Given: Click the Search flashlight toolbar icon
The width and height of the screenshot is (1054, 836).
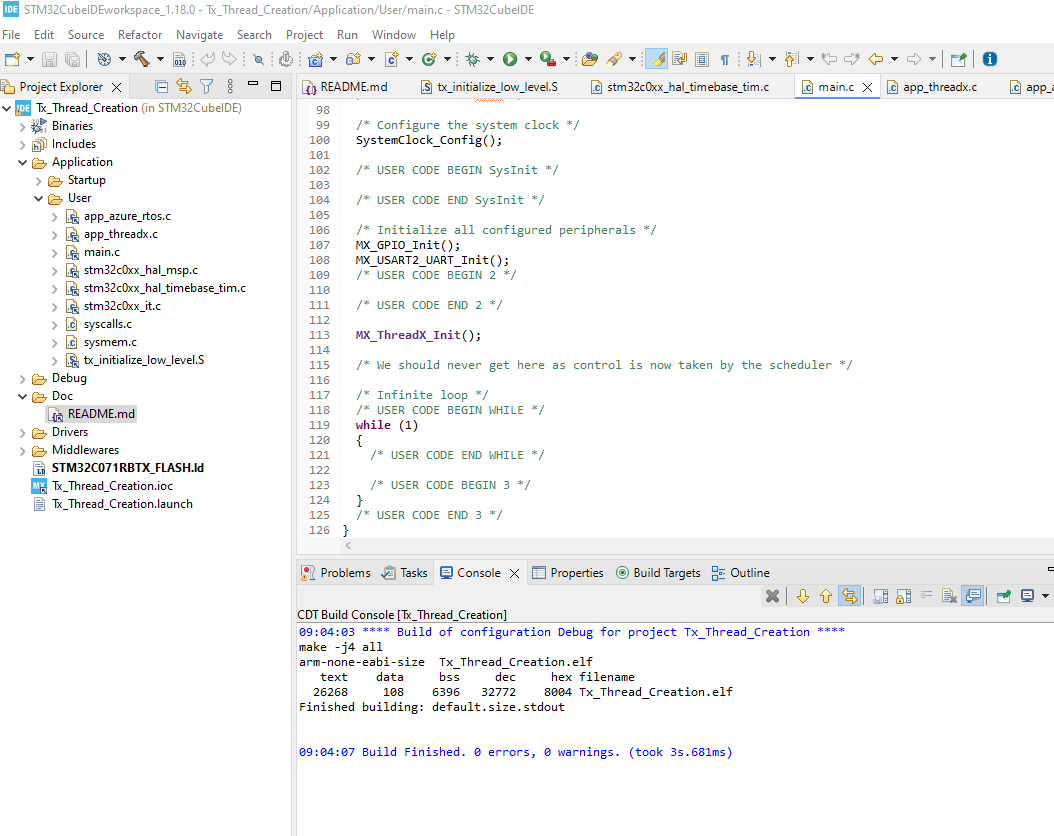Looking at the screenshot, I should pos(614,59).
